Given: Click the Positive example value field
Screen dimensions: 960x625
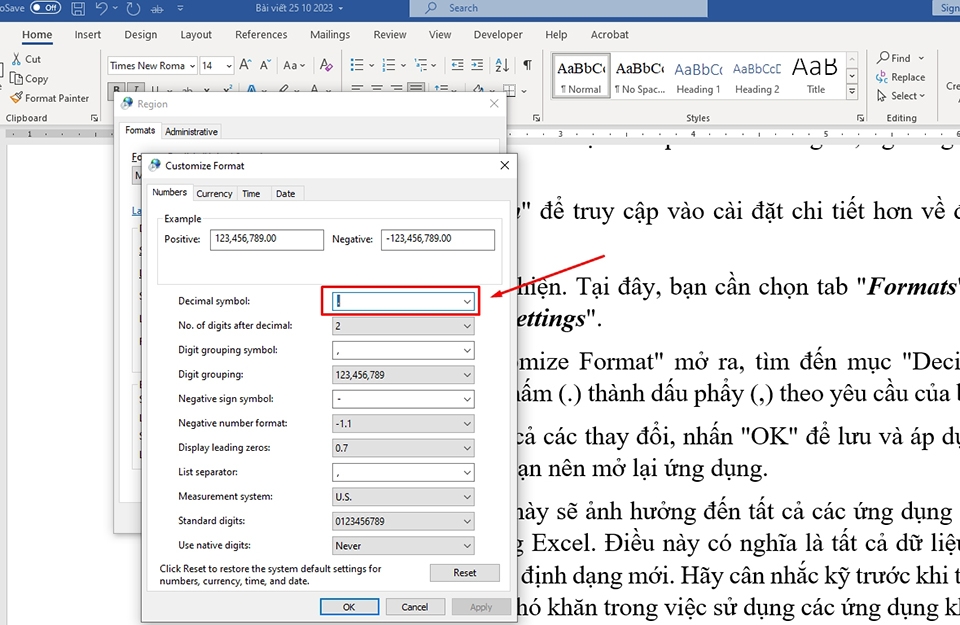Looking at the screenshot, I should [x=266, y=239].
